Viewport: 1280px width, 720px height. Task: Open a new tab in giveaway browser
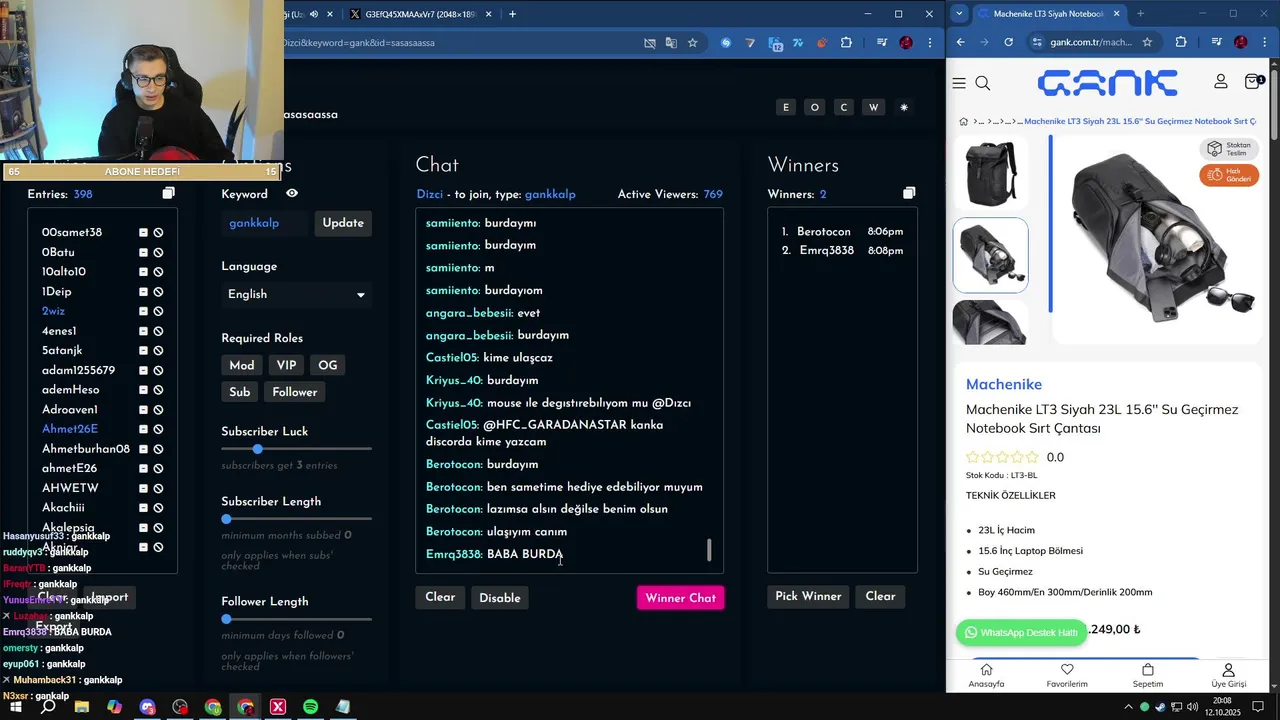[512, 14]
